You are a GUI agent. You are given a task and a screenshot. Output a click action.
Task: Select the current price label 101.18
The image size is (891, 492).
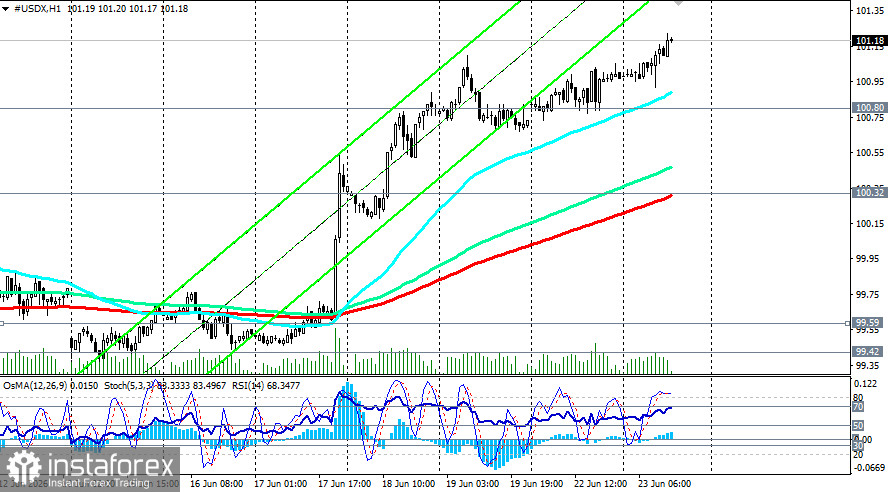[870, 40]
